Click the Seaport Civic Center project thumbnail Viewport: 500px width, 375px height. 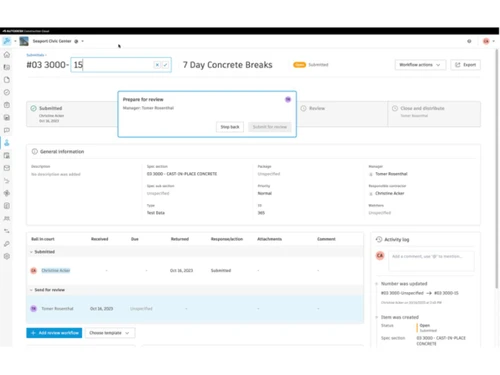pos(24,41)
